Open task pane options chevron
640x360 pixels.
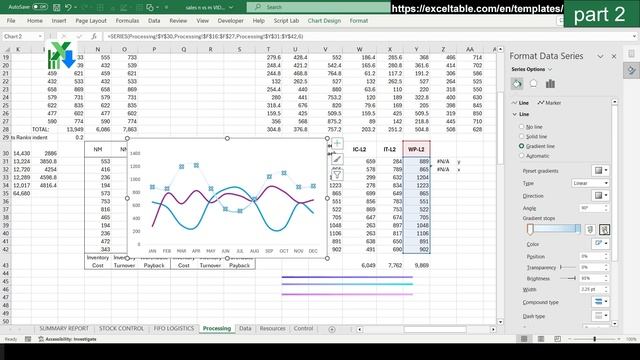click(x=600, y=56)
